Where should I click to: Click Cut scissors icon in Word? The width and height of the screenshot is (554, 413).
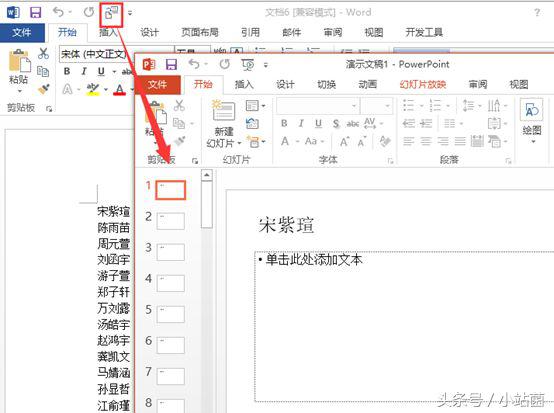pyautogui.click(x=43, y=54)
